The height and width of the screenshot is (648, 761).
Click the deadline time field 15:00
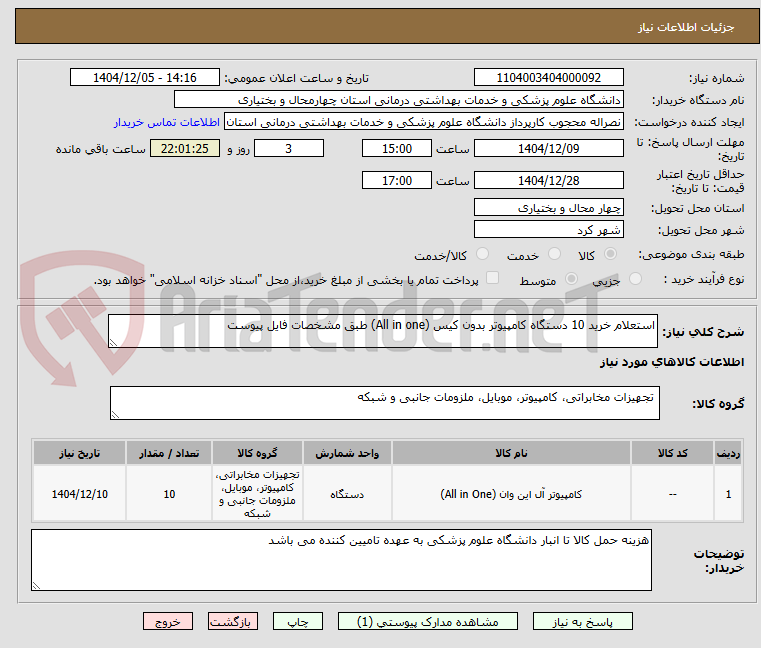[x=397, y=149]
